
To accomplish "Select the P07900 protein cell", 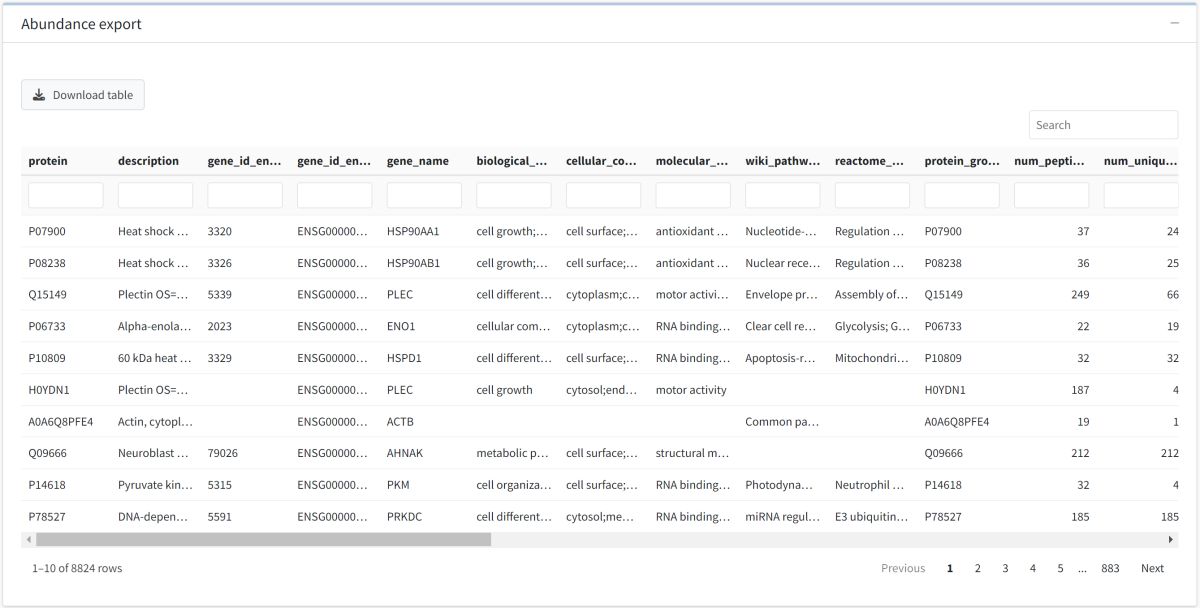I will click(x=45, y=231).
